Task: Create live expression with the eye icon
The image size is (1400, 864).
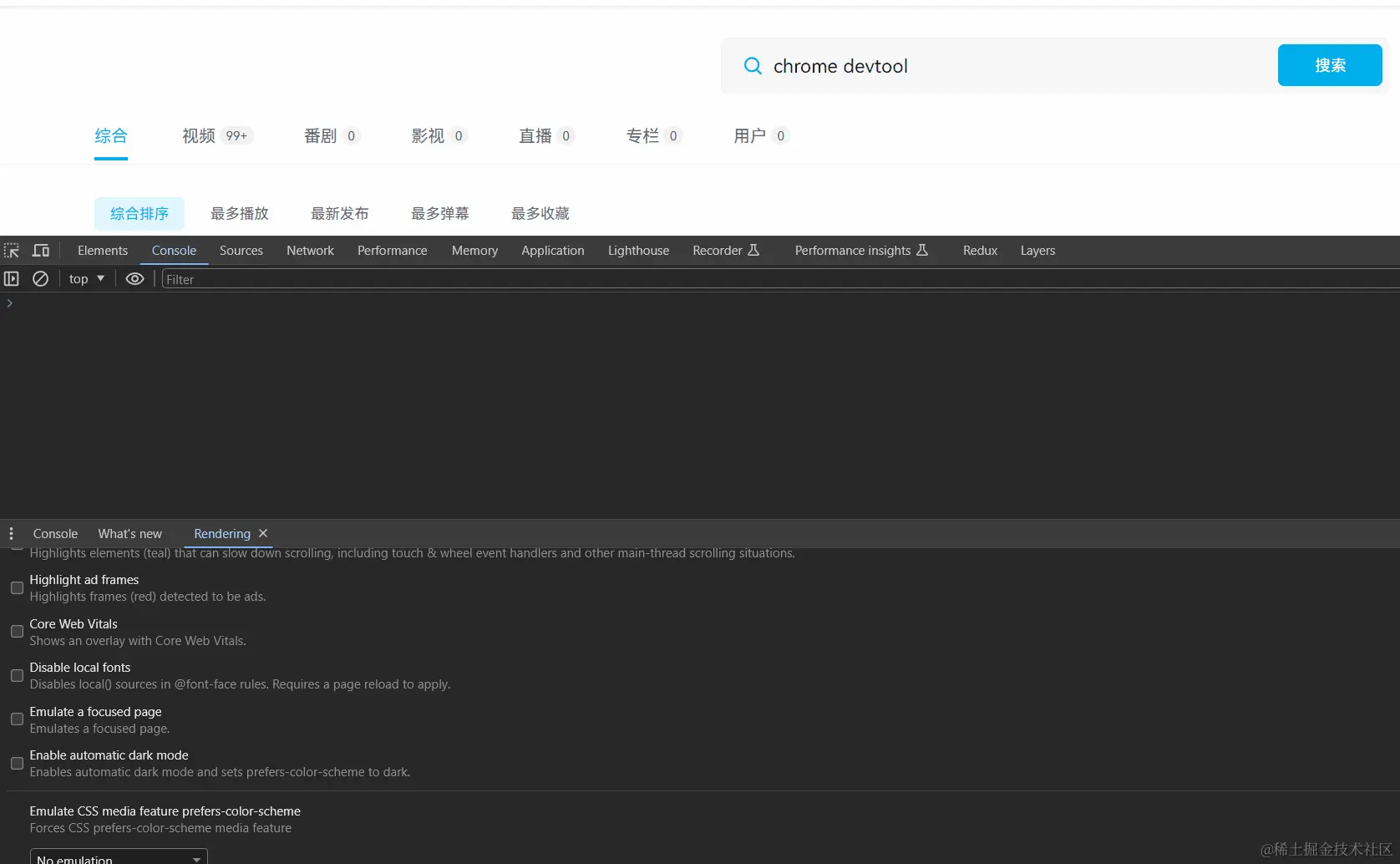Action: [x=134, y=279]
